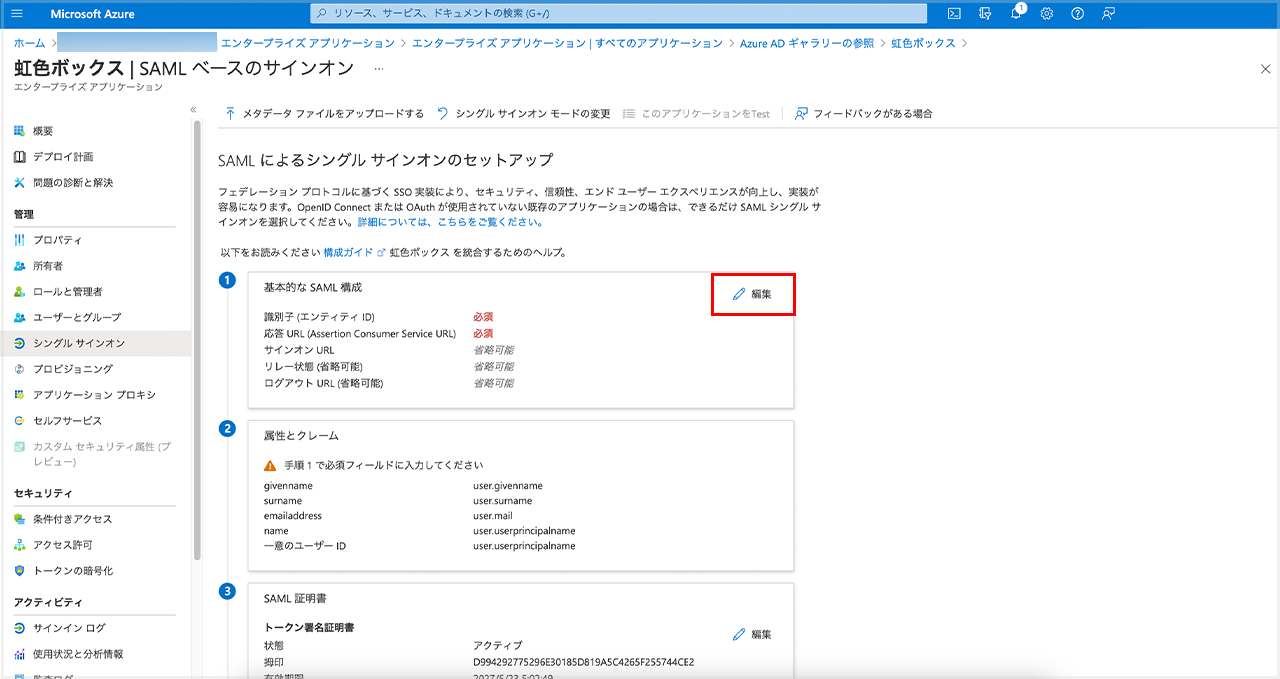Open the settings gear in header
Image resolution: width=1280 pixels, height=679 pixels.
pos(1047,14)
